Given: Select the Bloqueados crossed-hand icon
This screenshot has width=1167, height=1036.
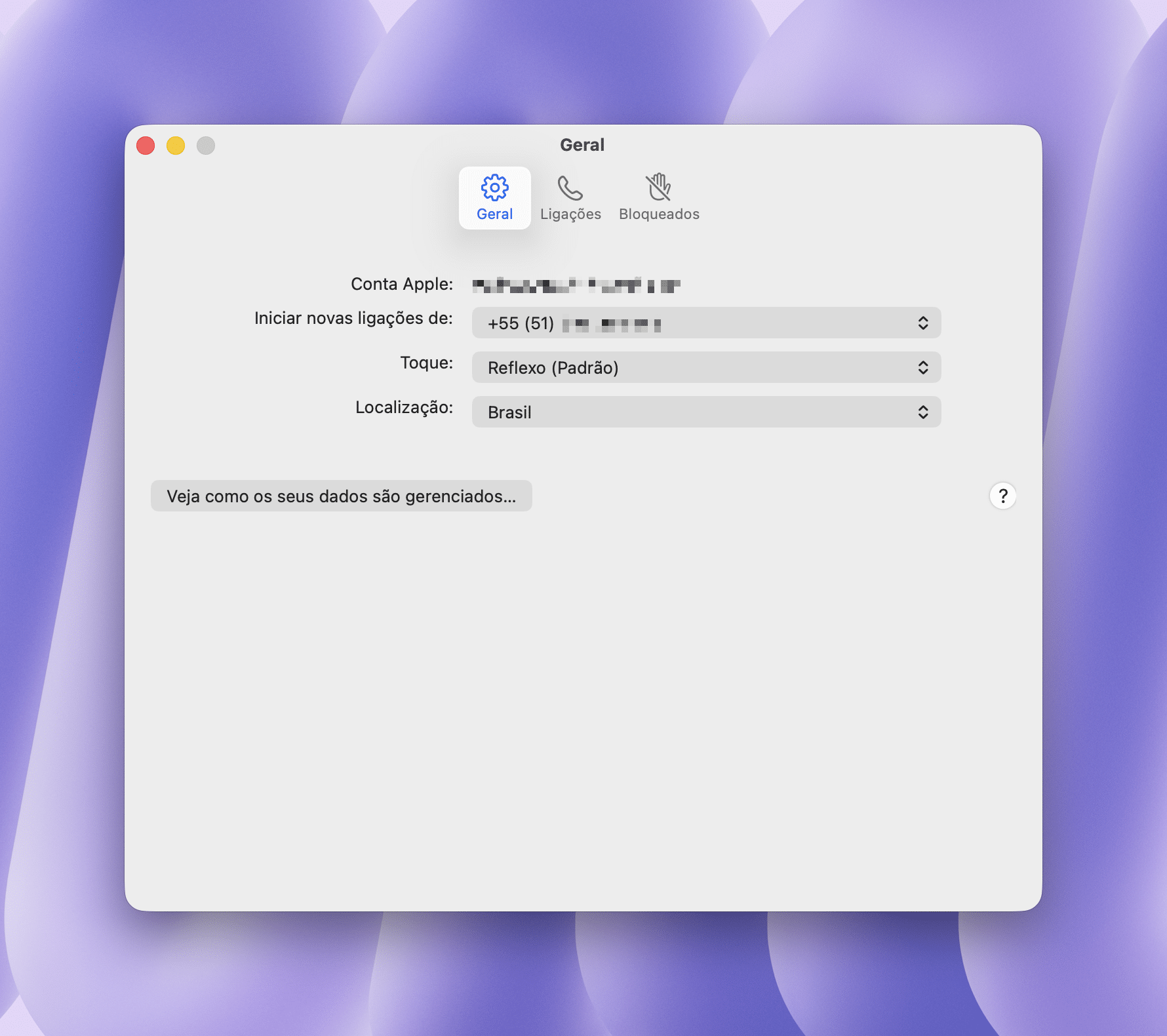Looking at the screenshot, I should click(658, 188).
